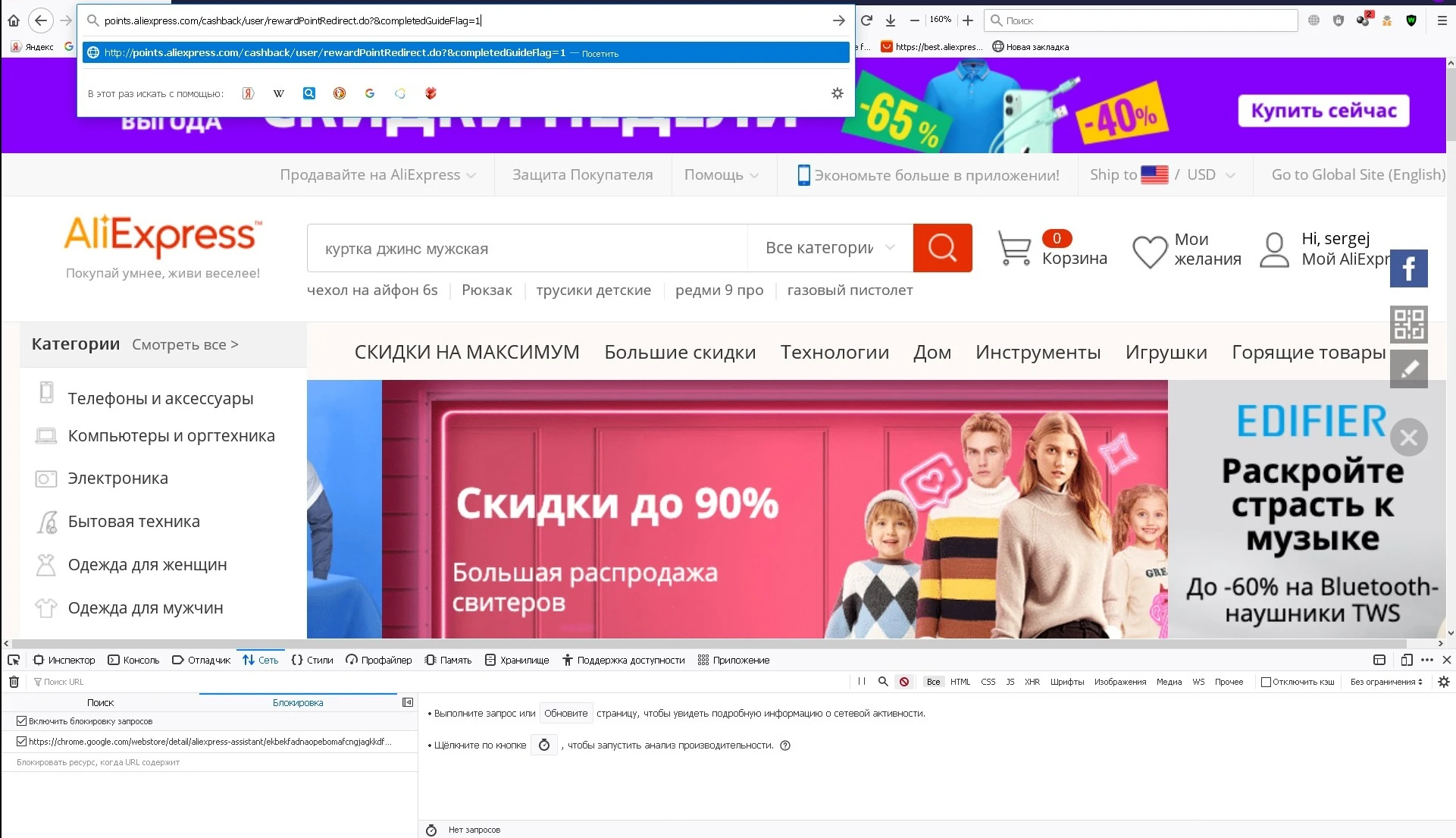Open the browser hamburger menu
The width and height of the screenshot is (1456, 838).
click(x=1442, y=20)
